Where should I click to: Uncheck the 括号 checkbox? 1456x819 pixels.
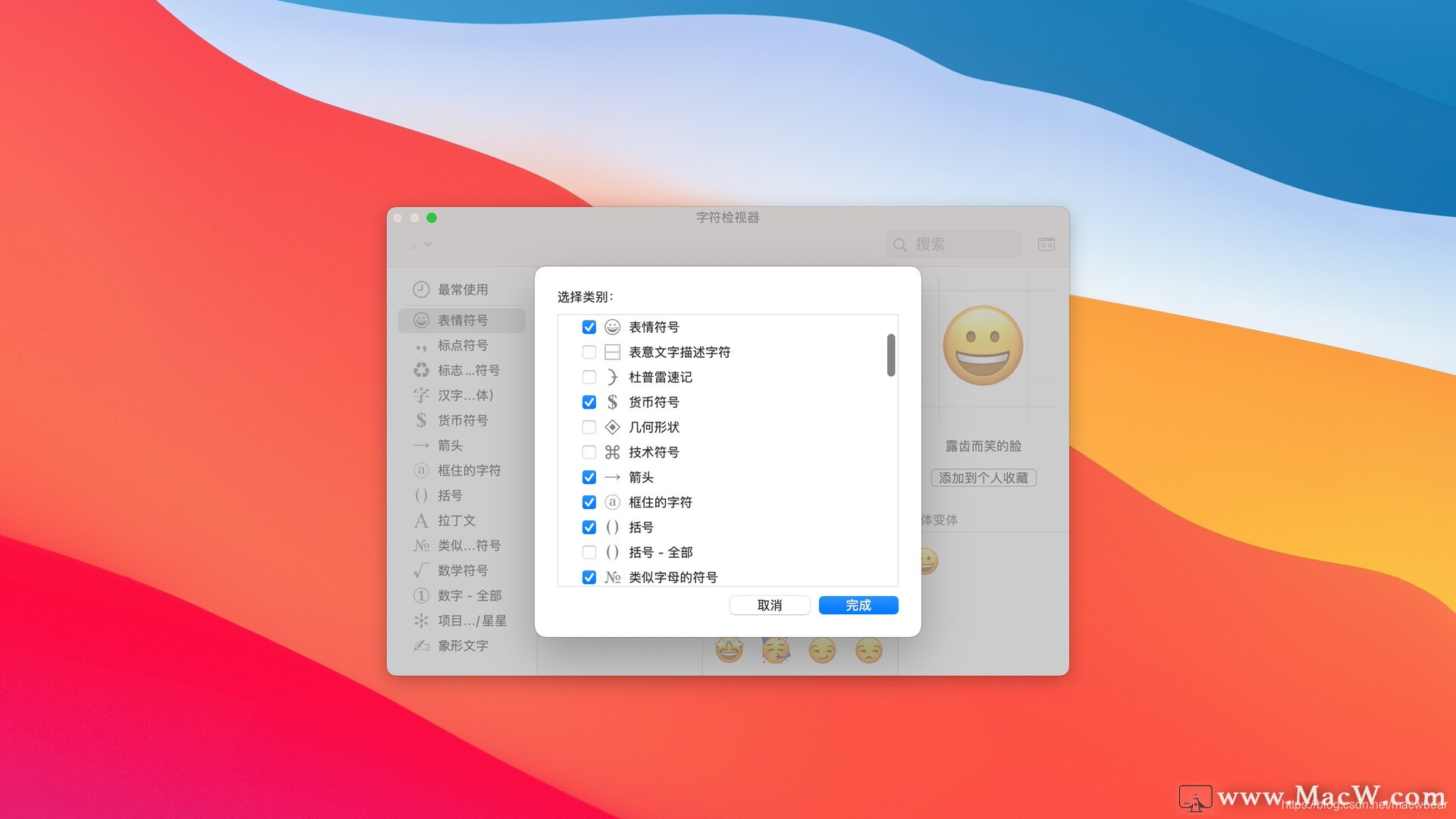(x=589, y=527)
